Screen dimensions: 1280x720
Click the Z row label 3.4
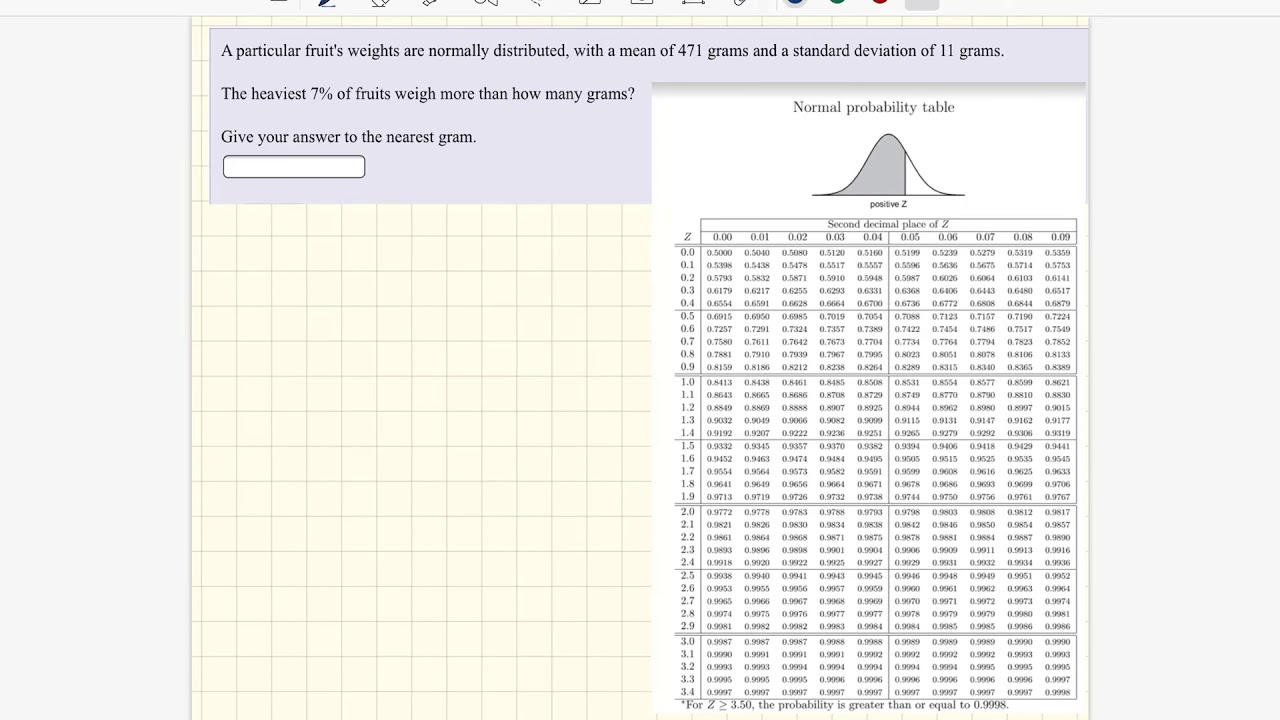point(688,692)
